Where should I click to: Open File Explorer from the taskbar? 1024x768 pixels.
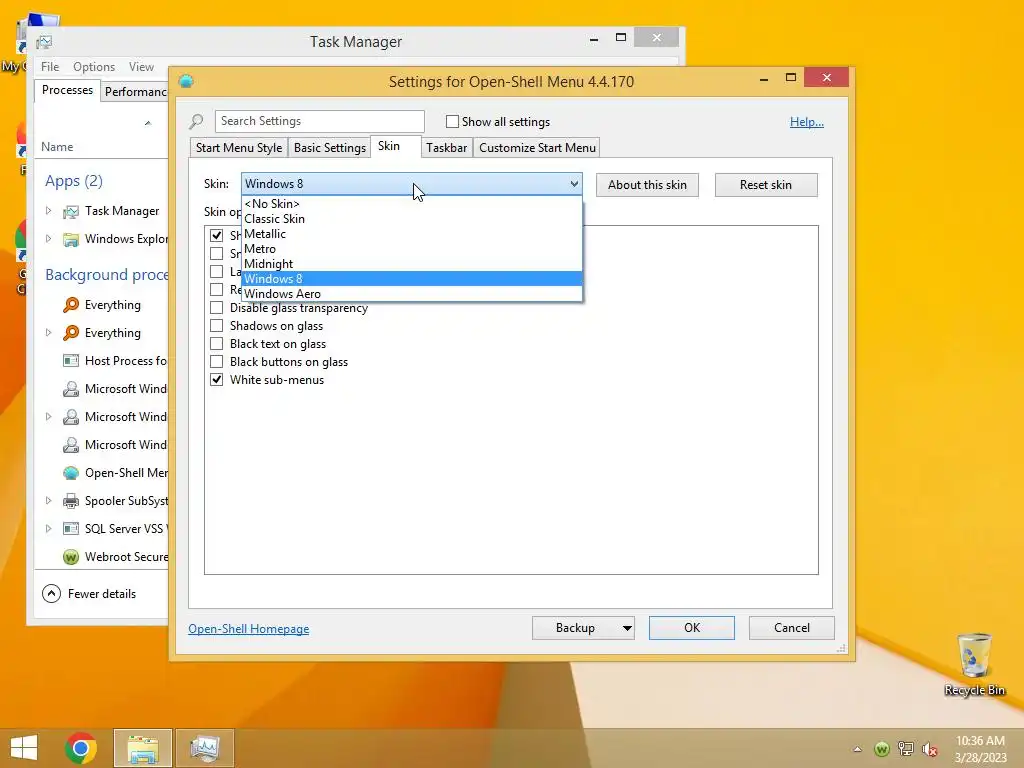click(143, 748)
